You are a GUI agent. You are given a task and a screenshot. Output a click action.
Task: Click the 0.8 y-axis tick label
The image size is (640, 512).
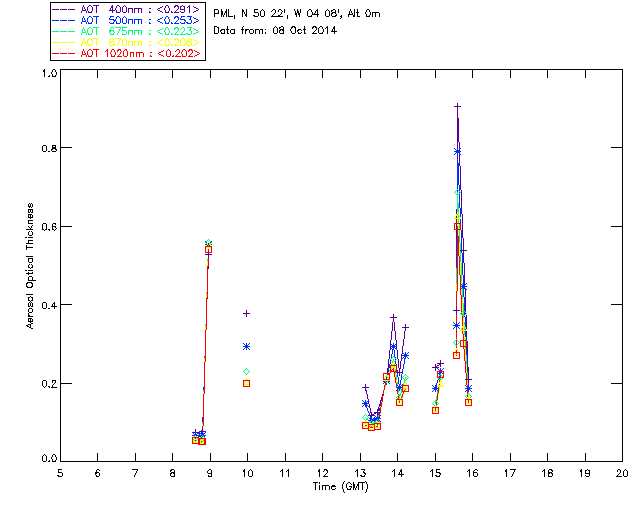[49, 148]
